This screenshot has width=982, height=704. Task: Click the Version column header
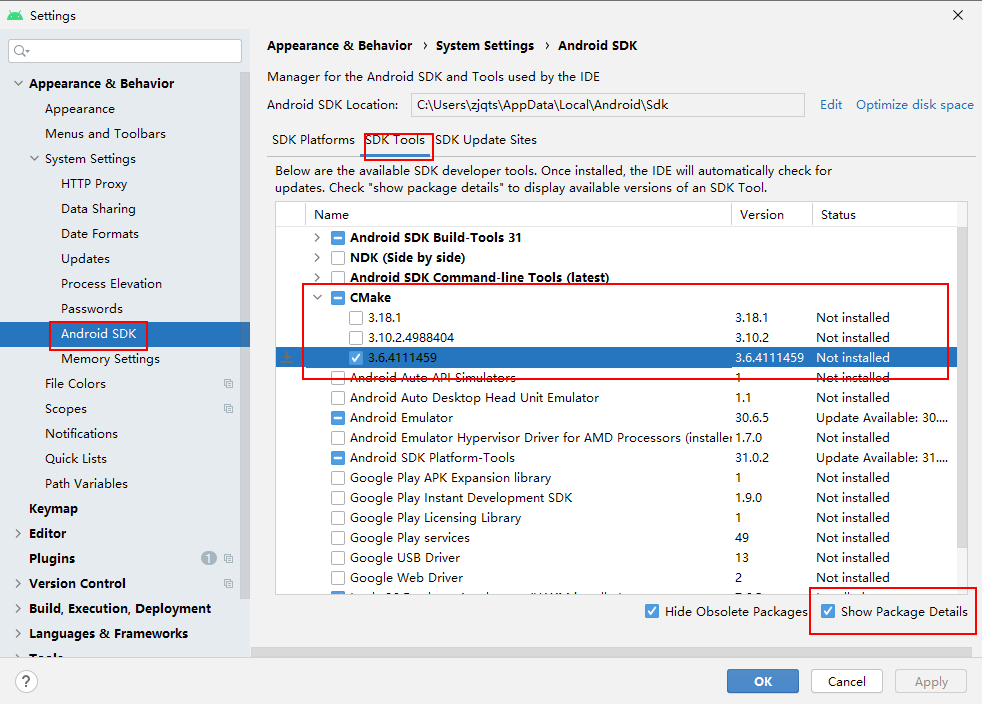point(772,215)
